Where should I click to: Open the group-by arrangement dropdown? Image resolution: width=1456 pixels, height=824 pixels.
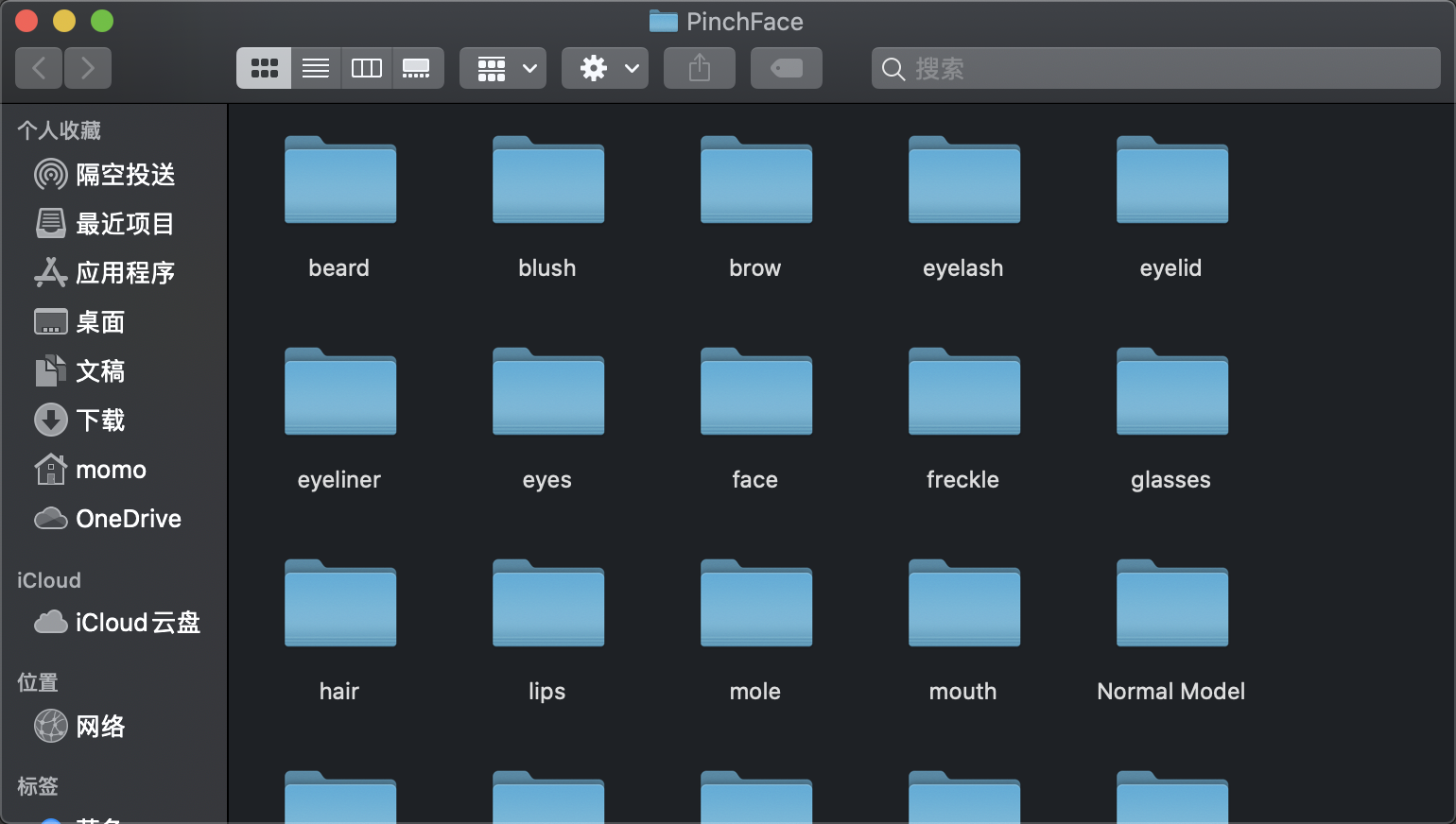pos(503,68)
